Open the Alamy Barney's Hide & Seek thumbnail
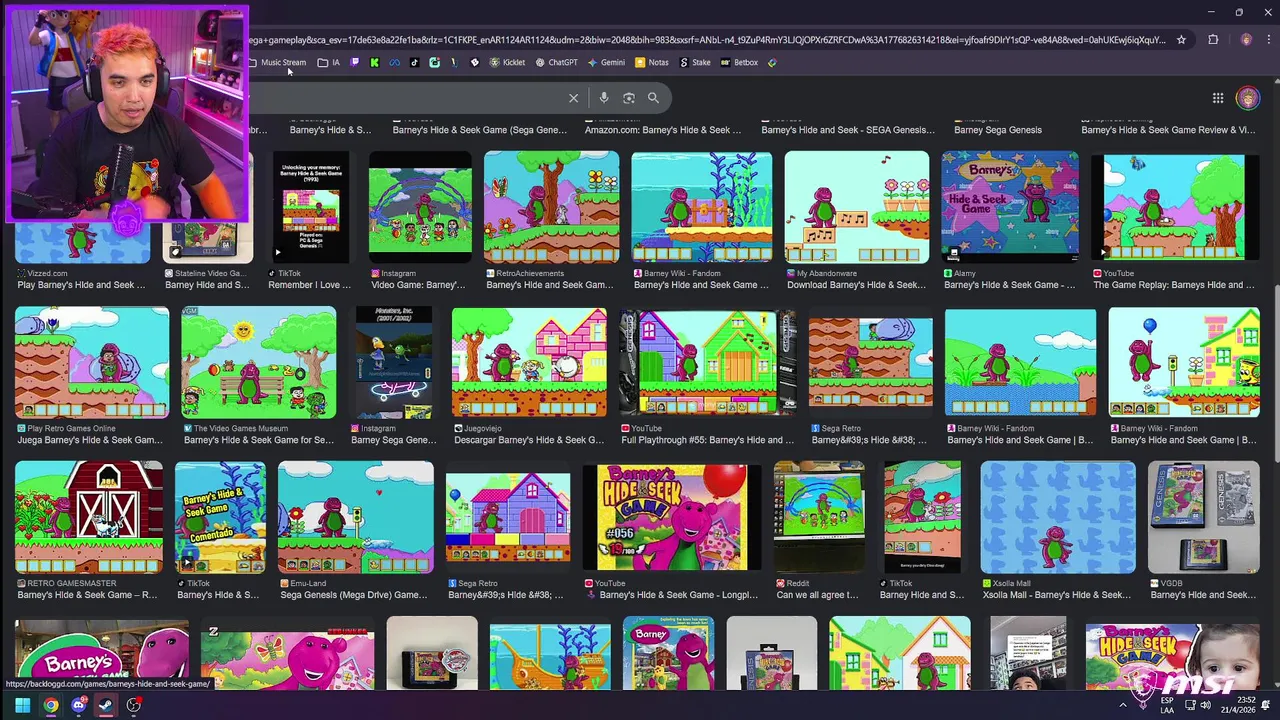The width and height of the screenshot is (1280, 720). point(1010,207)
